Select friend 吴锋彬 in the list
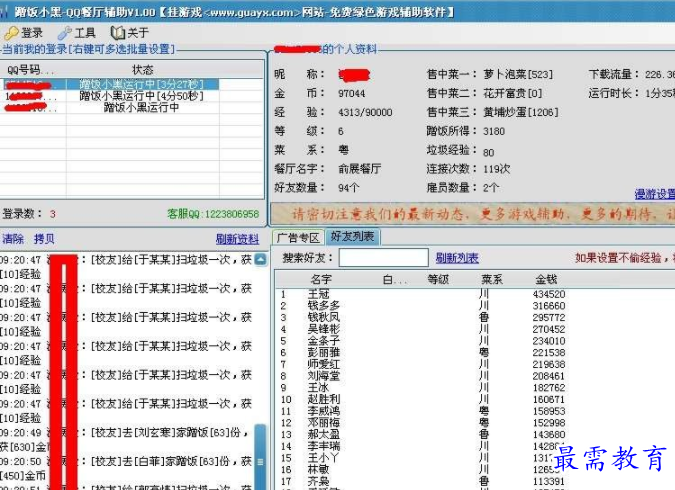 [x=324, y=329]
